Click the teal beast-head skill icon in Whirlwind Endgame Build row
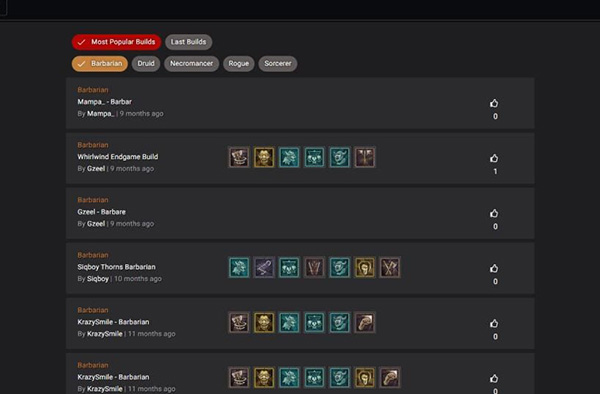 289,157
